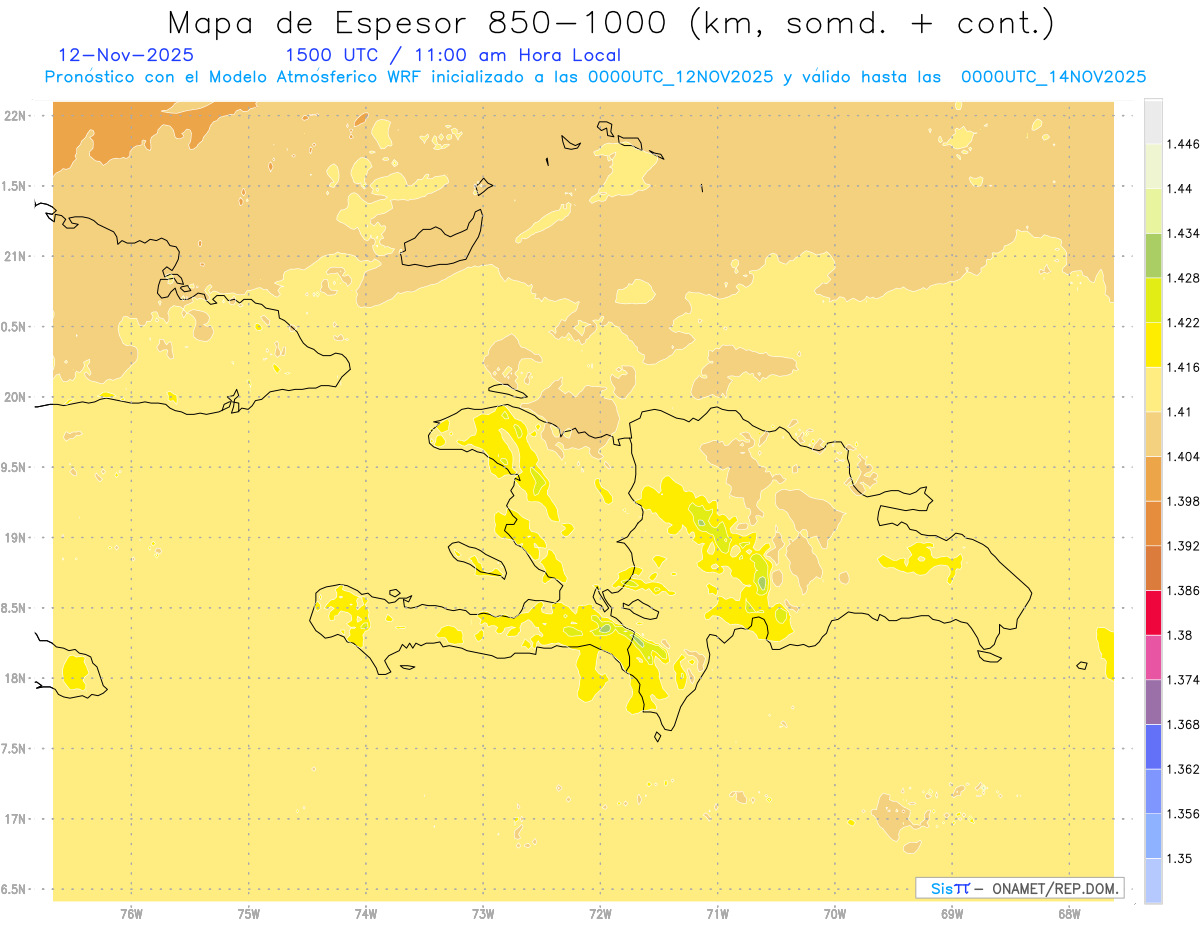Screen dimensions: 1200x927
Task: Click the 18N latitude axis label
Action: point(17,678)
